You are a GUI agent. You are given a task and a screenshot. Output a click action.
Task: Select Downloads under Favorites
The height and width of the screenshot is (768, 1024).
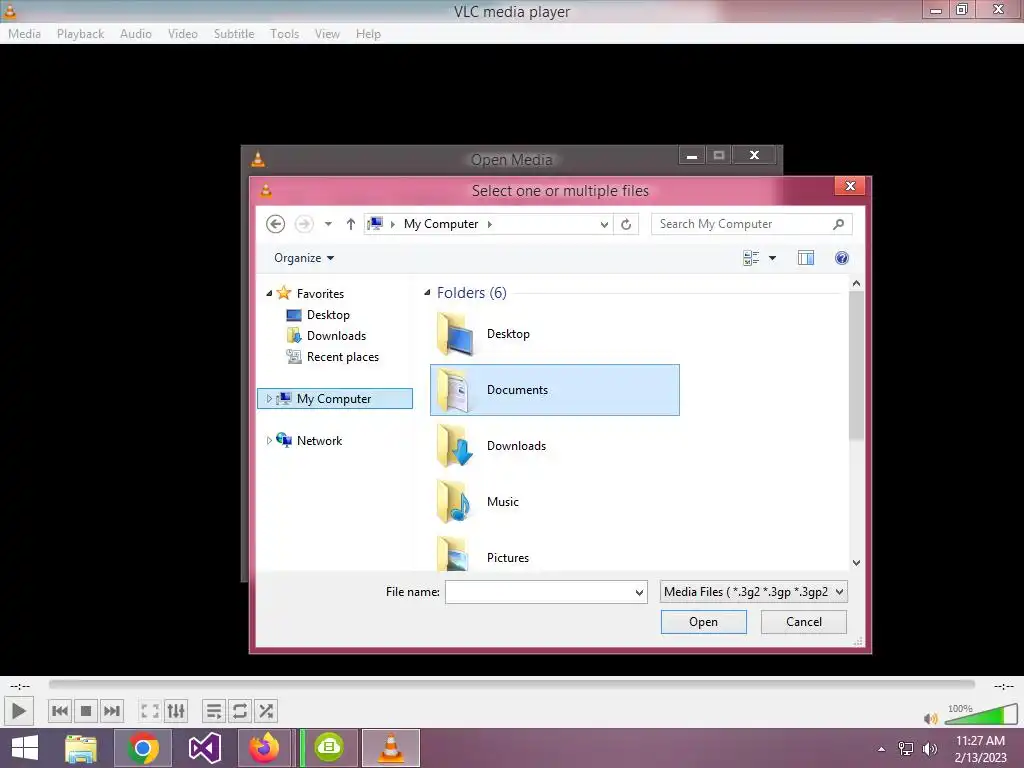pos(336,336)
